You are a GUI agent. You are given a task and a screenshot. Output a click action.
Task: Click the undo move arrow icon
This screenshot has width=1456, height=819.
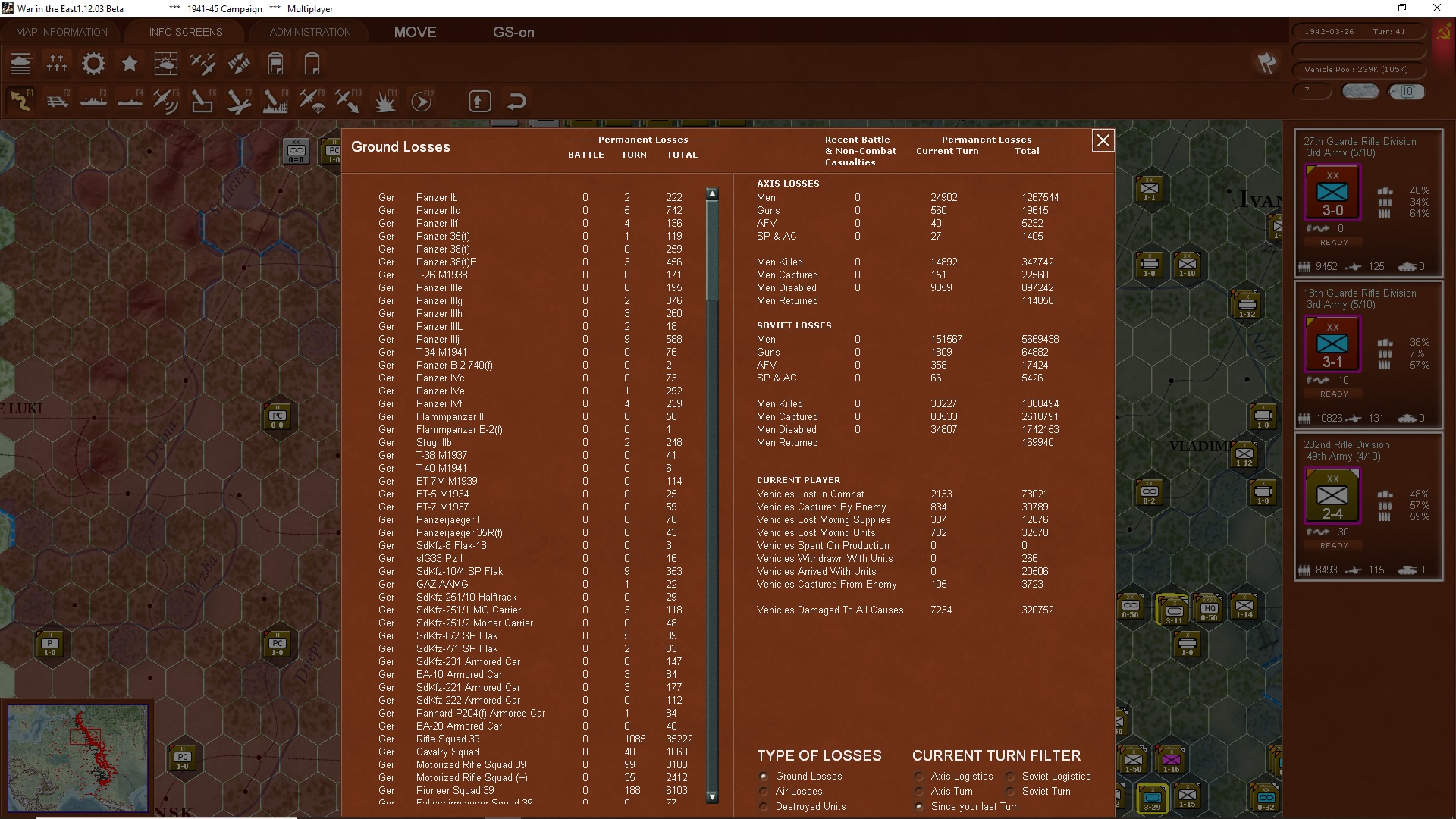[x=516, y=101]
